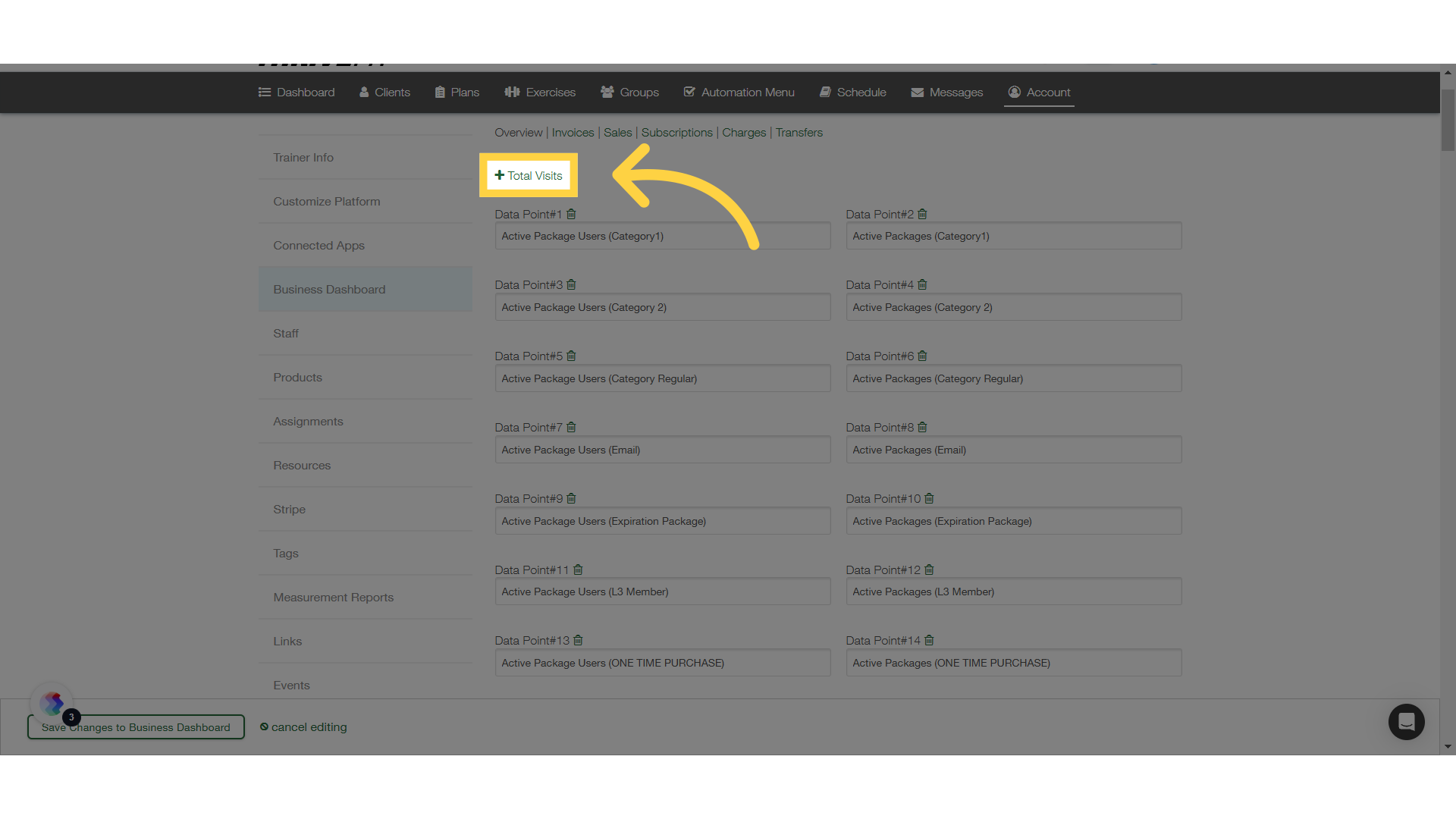Select the Clients icon in the navbar
This screenshot has width=1456, height=819.
point(365,92)
